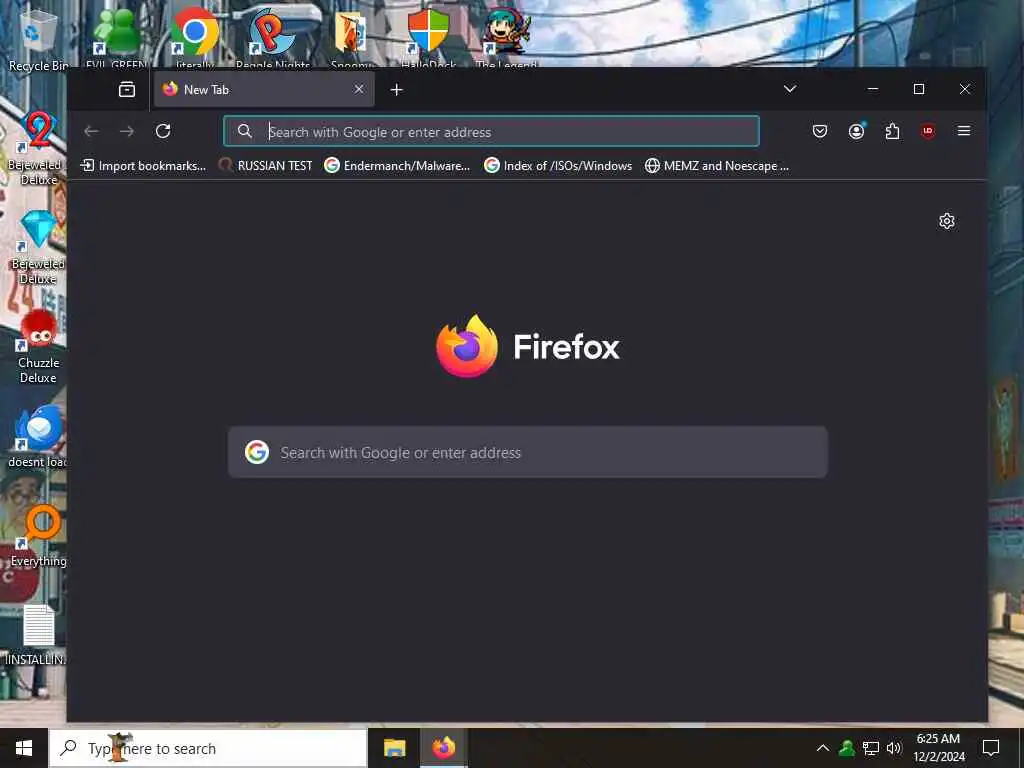The width and height of the screenshot is (1024, 768).
Task: Select Google Chrome desktop shortcut
Action: coord(194,38)
